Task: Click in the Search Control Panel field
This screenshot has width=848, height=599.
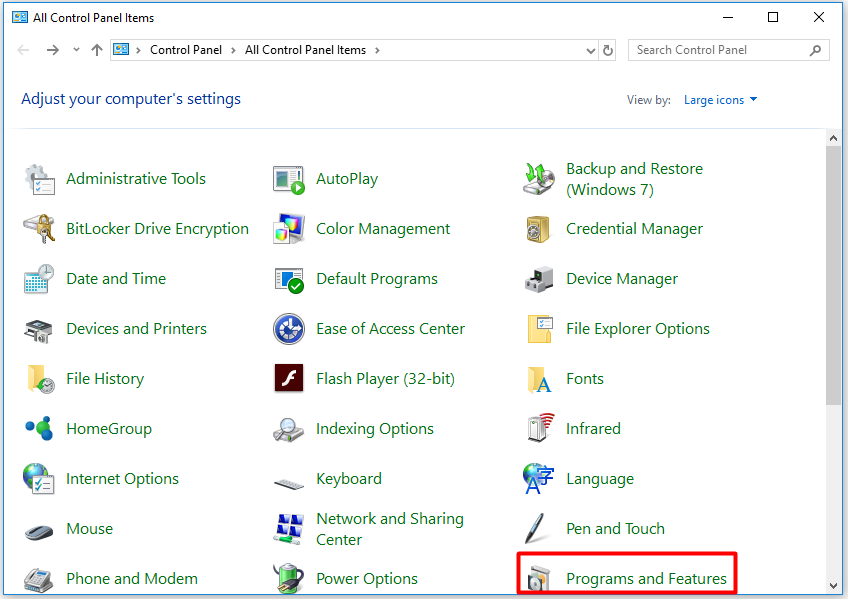Action: point(720,50)
